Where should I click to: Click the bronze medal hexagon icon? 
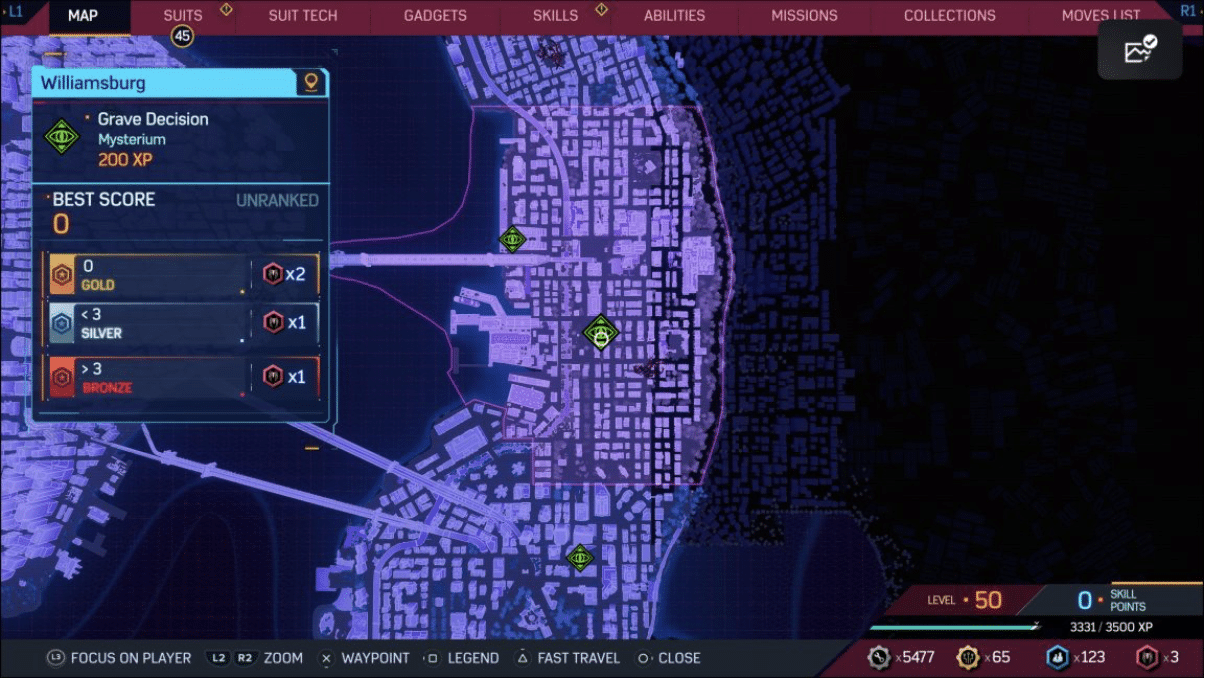(x=62, y=377)
